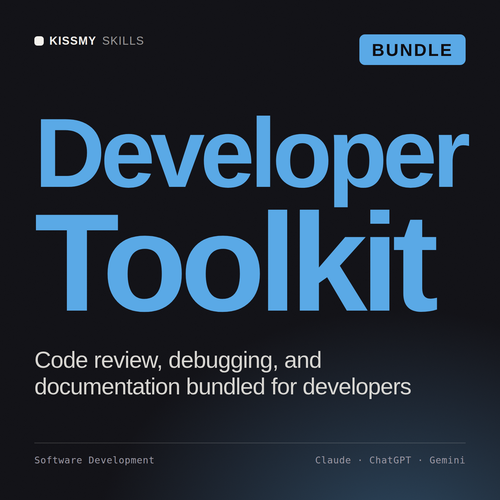The width and height of the screenshot is (500, 500).
Task: Click the white square logo icon
Action: pyautogui.click(x=39, y=41)
